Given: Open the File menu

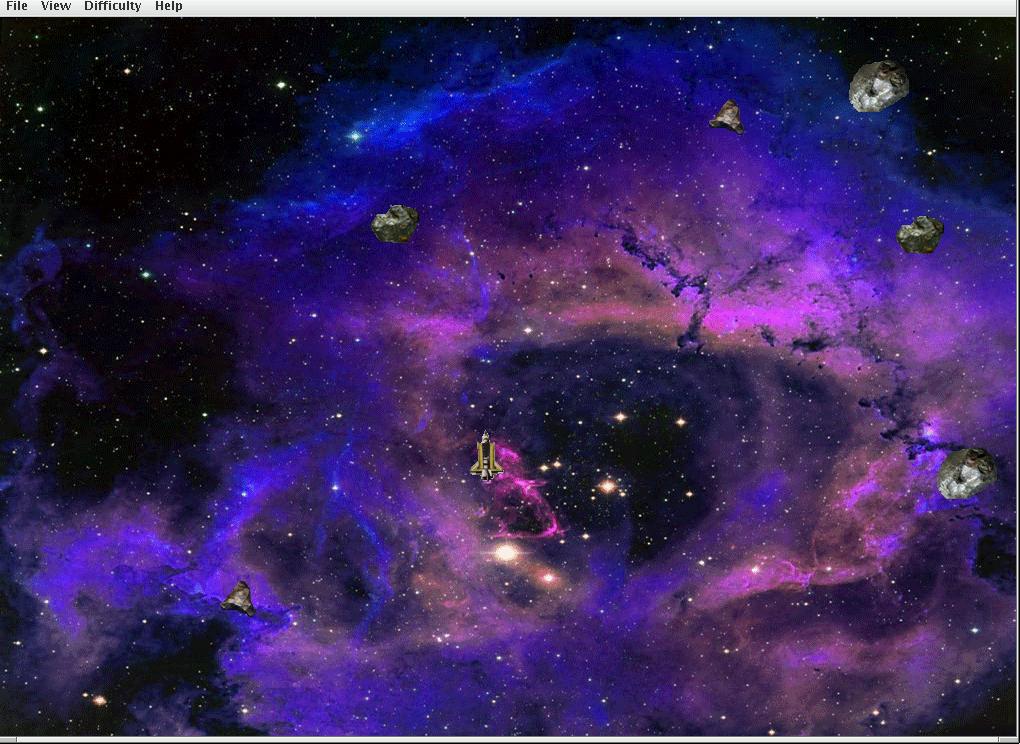Looking at the screenshot, I should (x=17, y=6).
